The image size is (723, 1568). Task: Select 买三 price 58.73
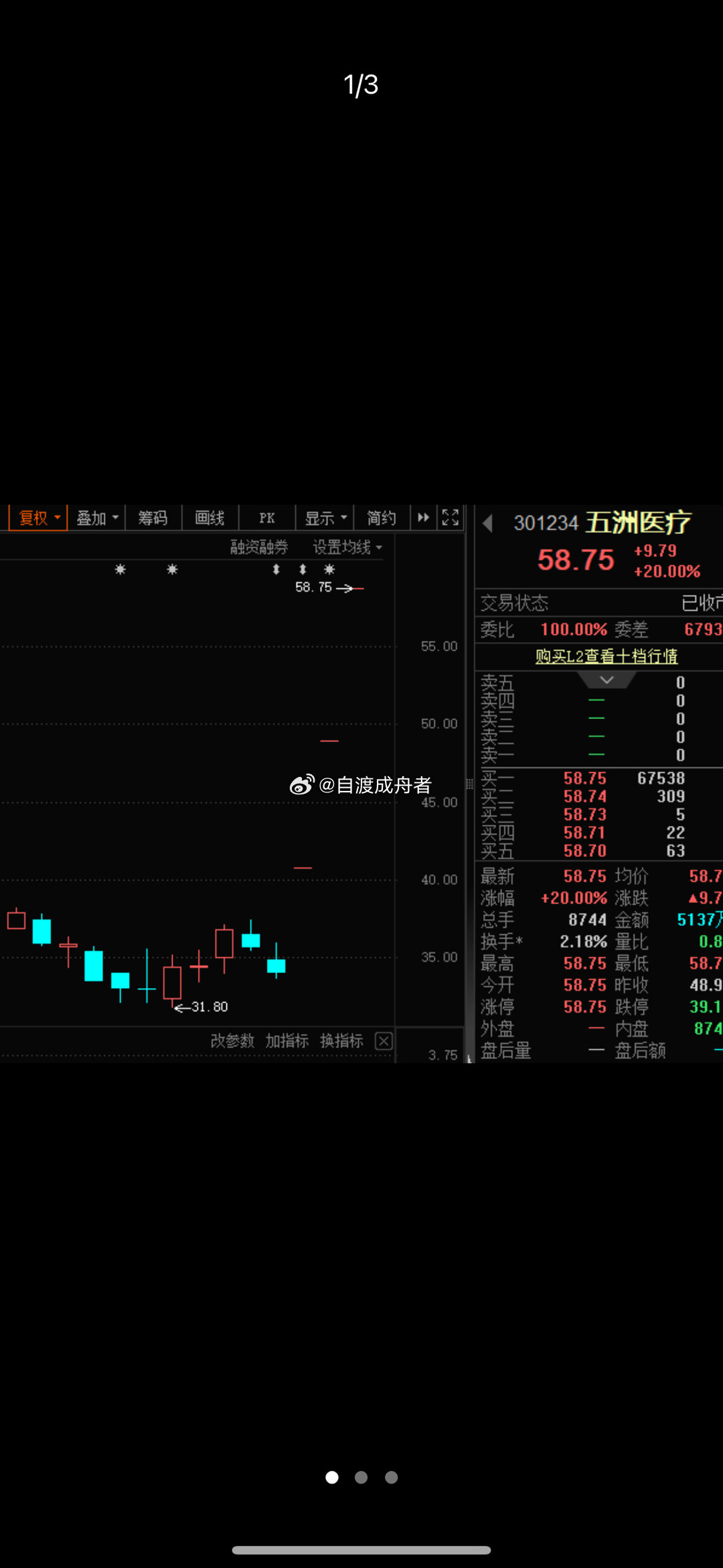(585, 814)
